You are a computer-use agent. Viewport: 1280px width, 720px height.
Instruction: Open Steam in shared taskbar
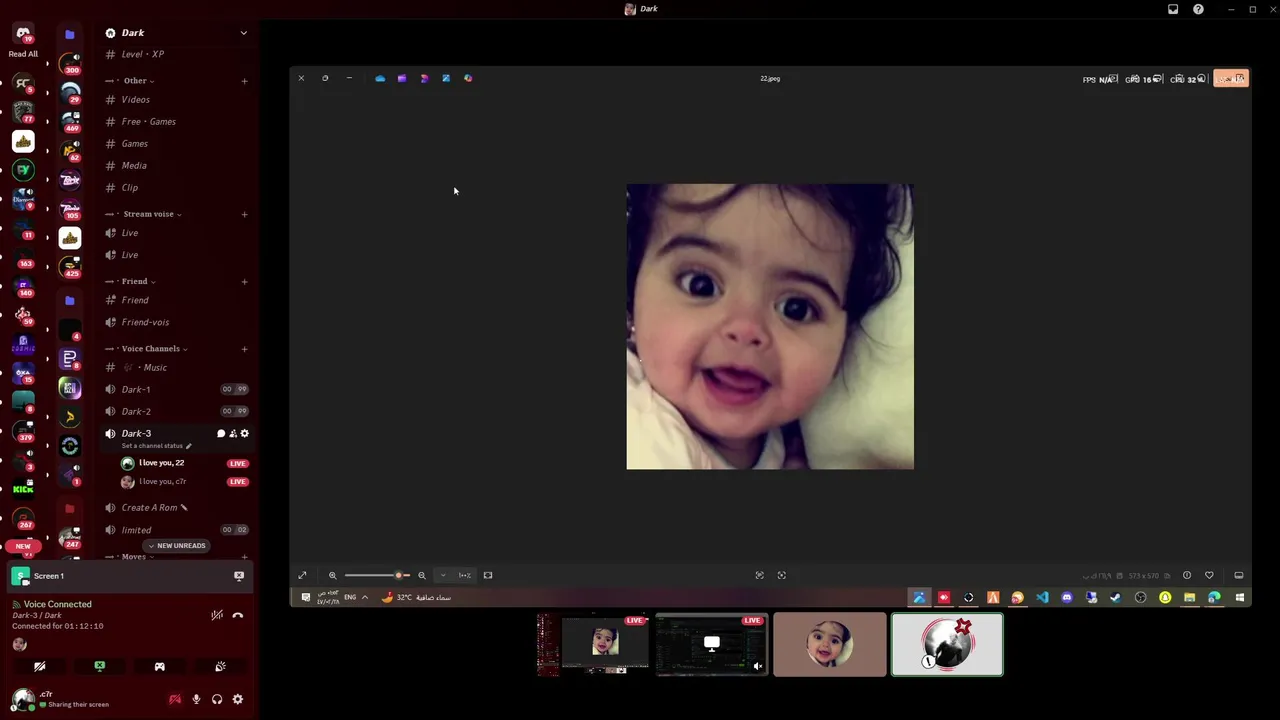(x=1116, y=597)
